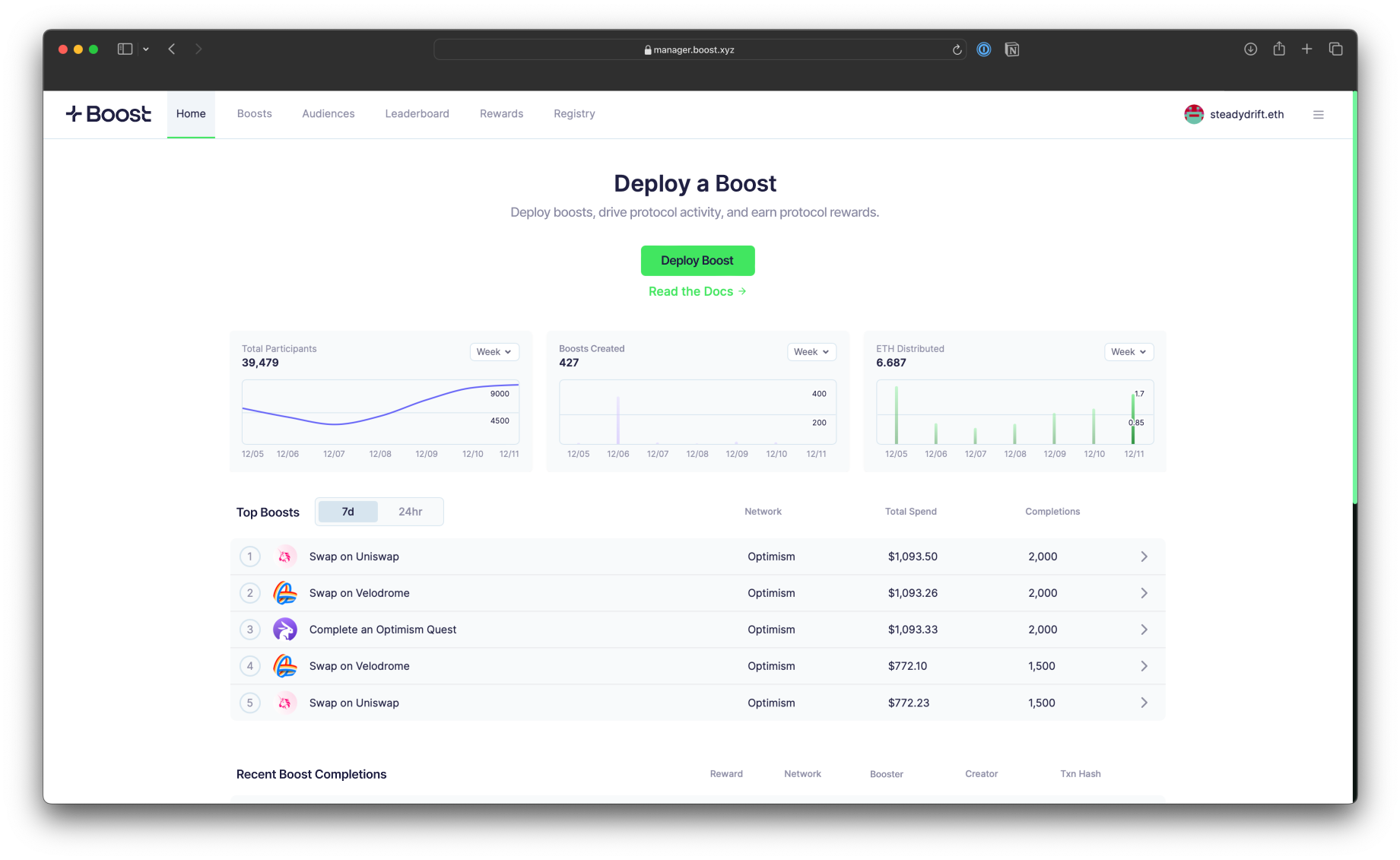Click the Notion extension icon in the toolbar

click(1012, 49)
